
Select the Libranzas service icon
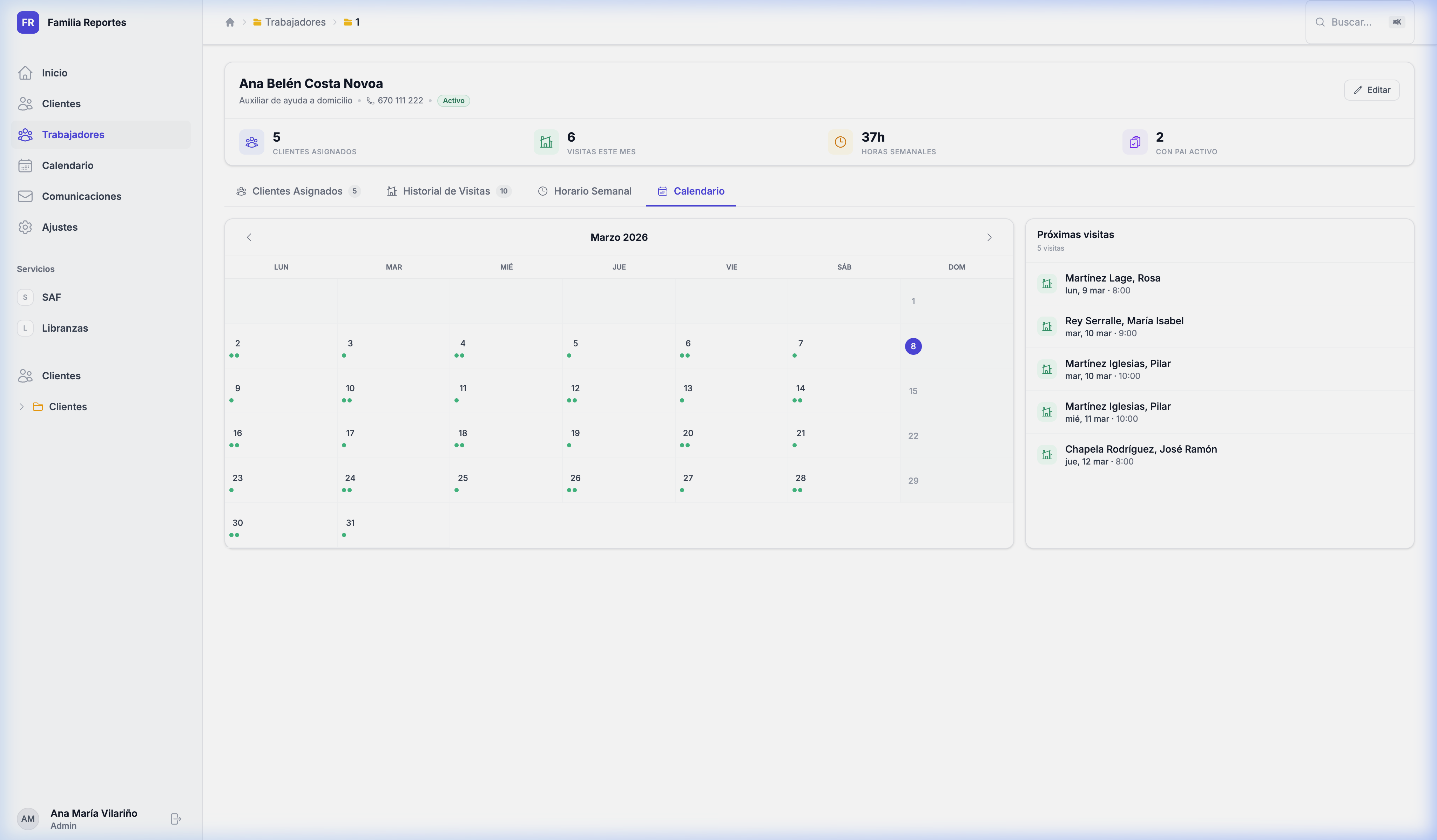(25, 328)
